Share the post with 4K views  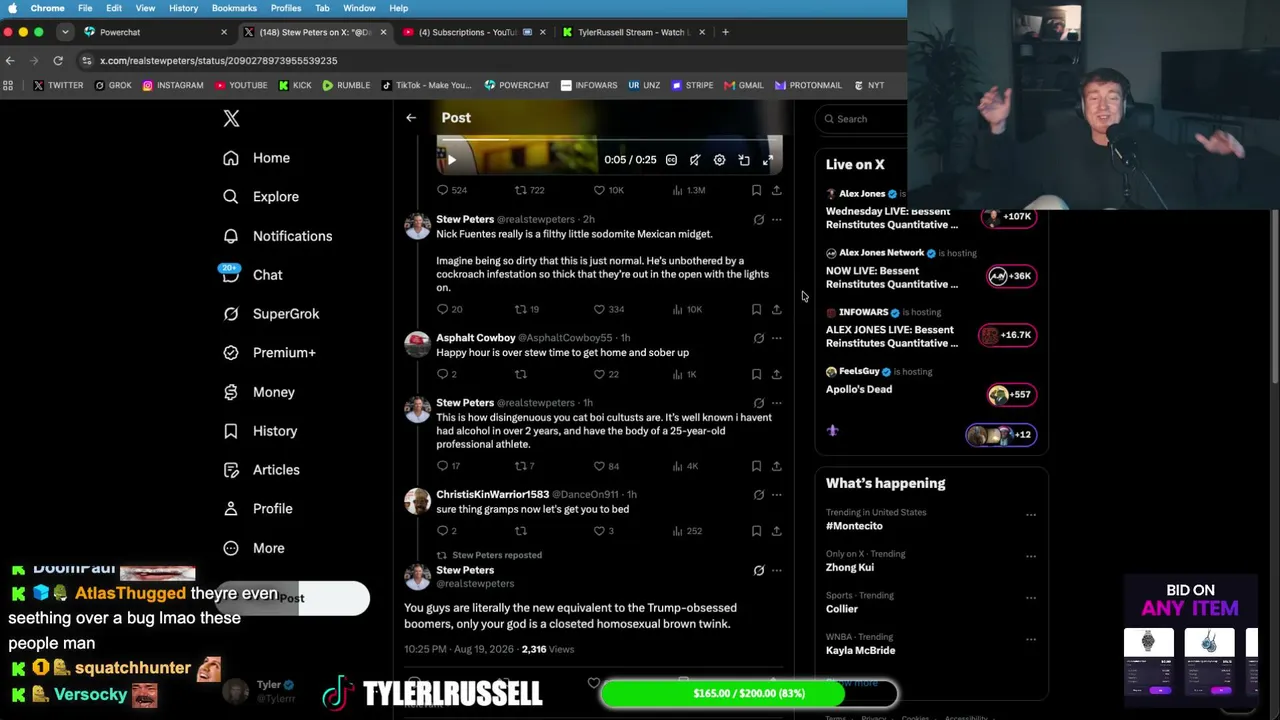coord(776,466)
